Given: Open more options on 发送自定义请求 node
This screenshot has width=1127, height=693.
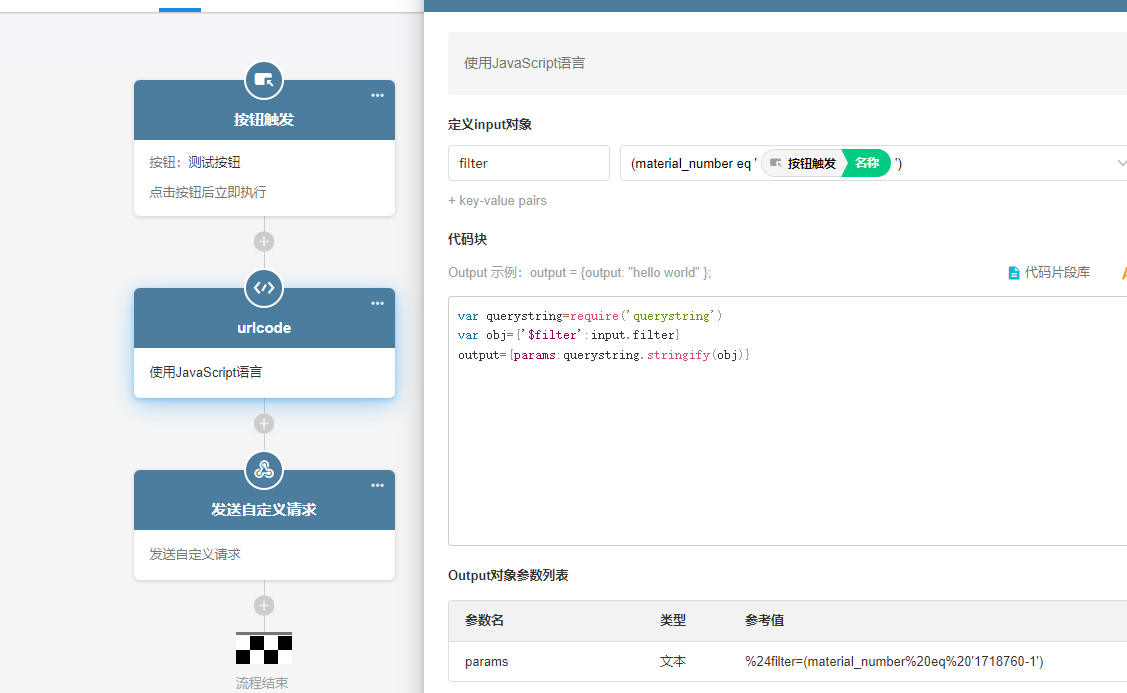Looking at the screenshot, I should pyautogui.click(x=377, y=486).
